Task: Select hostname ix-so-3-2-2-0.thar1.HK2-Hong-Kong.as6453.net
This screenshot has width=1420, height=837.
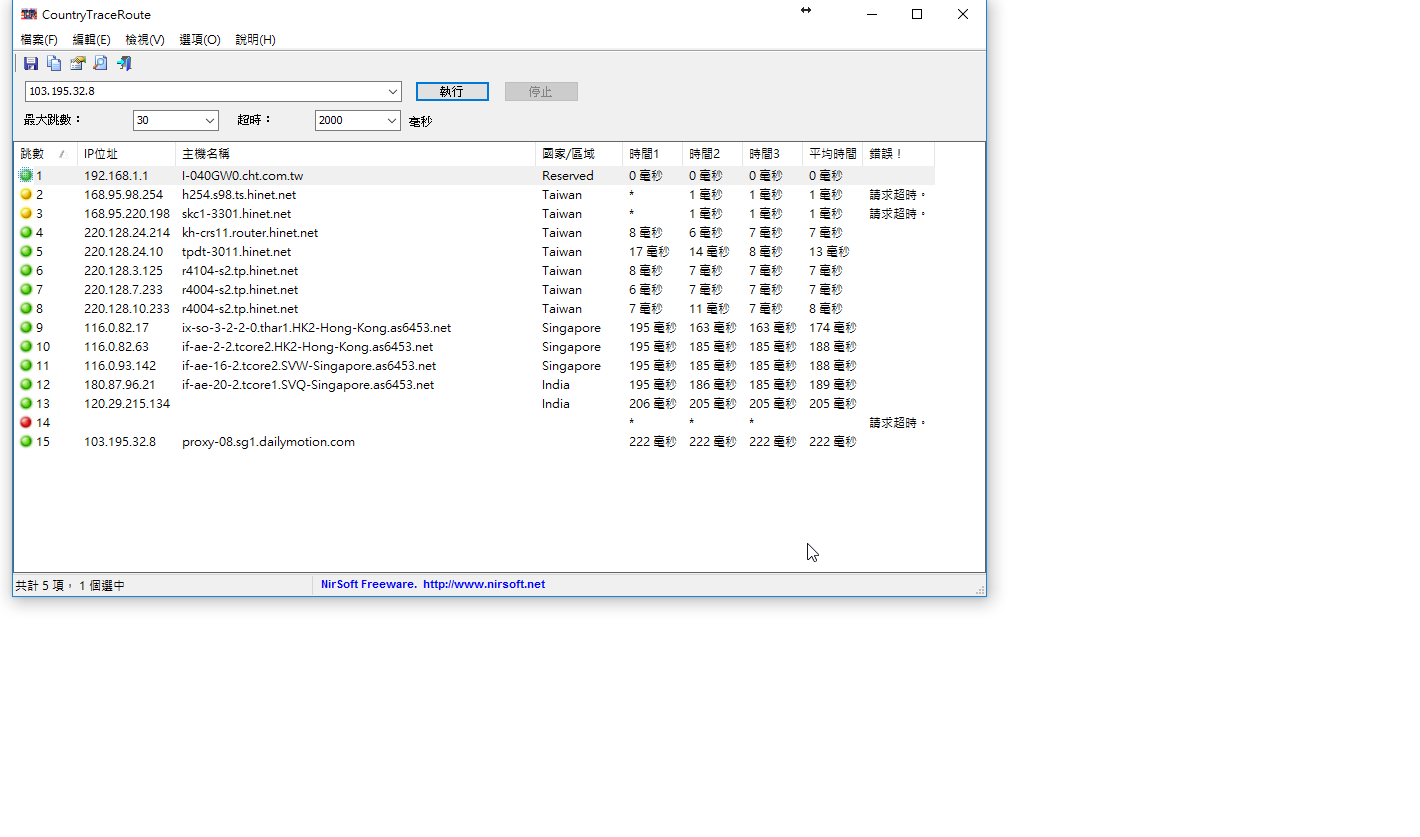Action: [x=316, y=328]
